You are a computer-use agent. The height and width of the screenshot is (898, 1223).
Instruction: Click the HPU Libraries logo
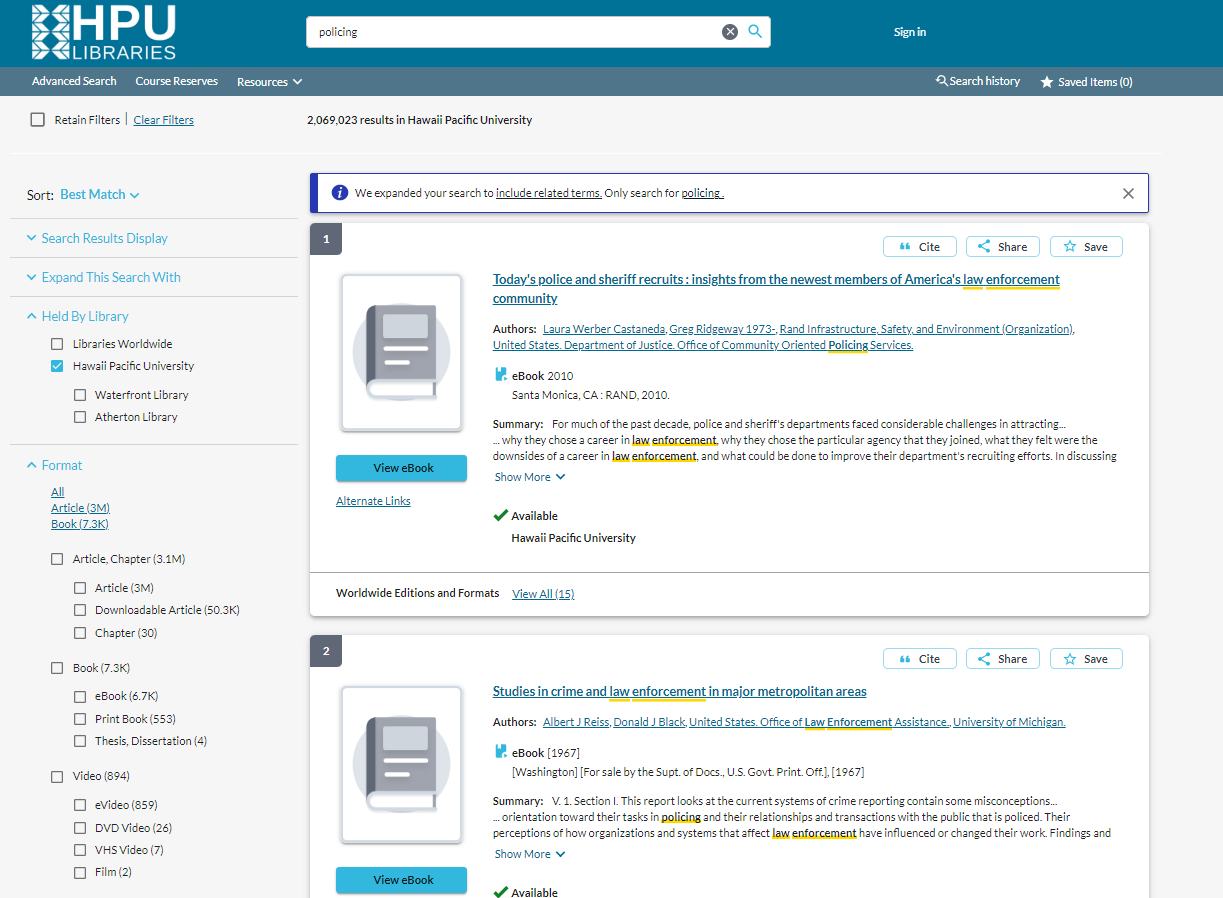tap(104, 32)
